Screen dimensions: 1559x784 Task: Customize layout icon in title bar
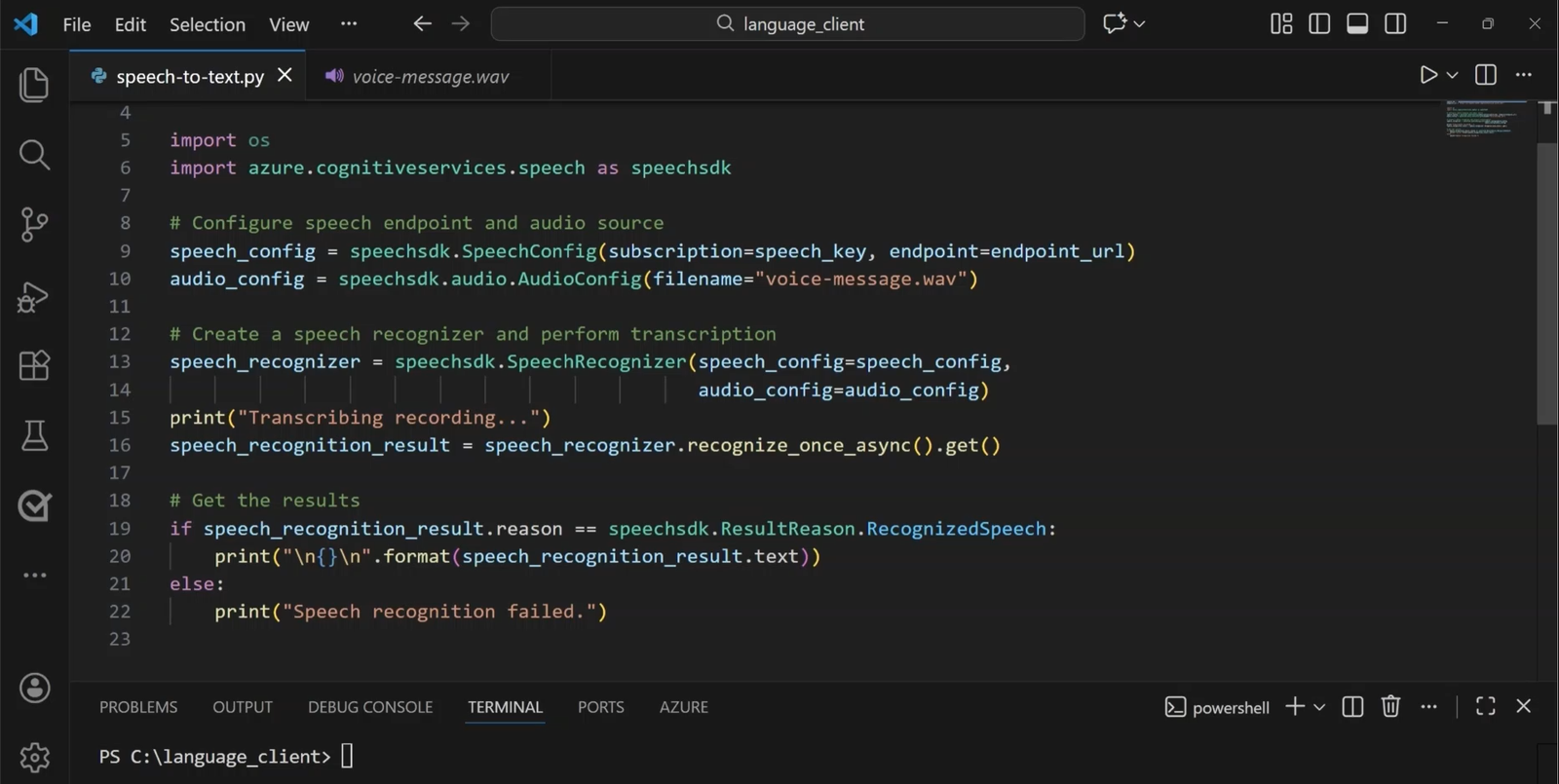[1281, 24]
